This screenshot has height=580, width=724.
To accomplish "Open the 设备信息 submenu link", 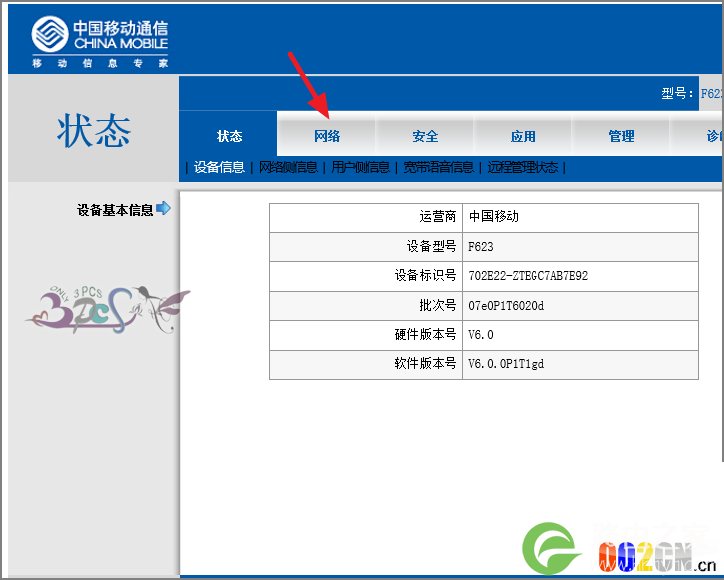I will (x=219, y=167).
